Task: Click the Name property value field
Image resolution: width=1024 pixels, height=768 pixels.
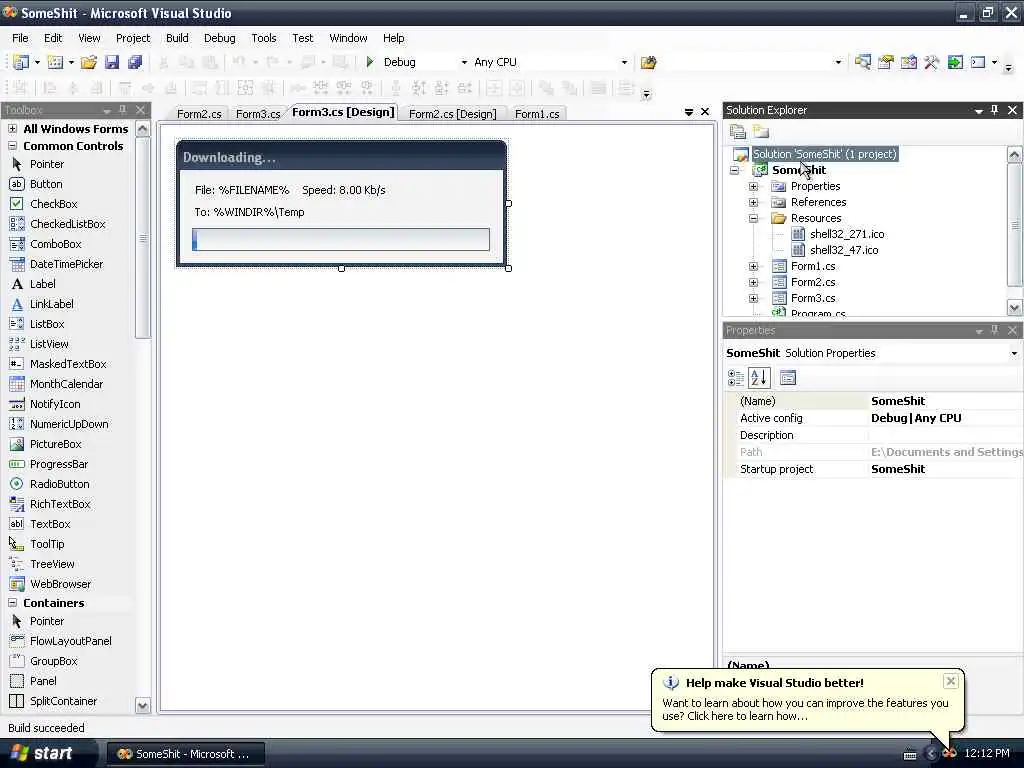Action: pos(945,401)
